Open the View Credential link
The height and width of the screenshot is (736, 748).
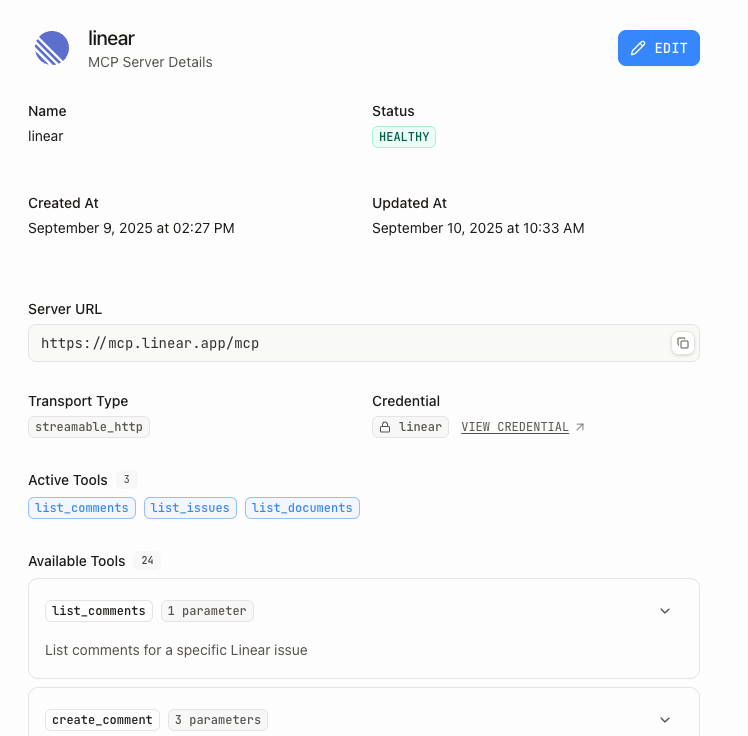coord(515,427)
